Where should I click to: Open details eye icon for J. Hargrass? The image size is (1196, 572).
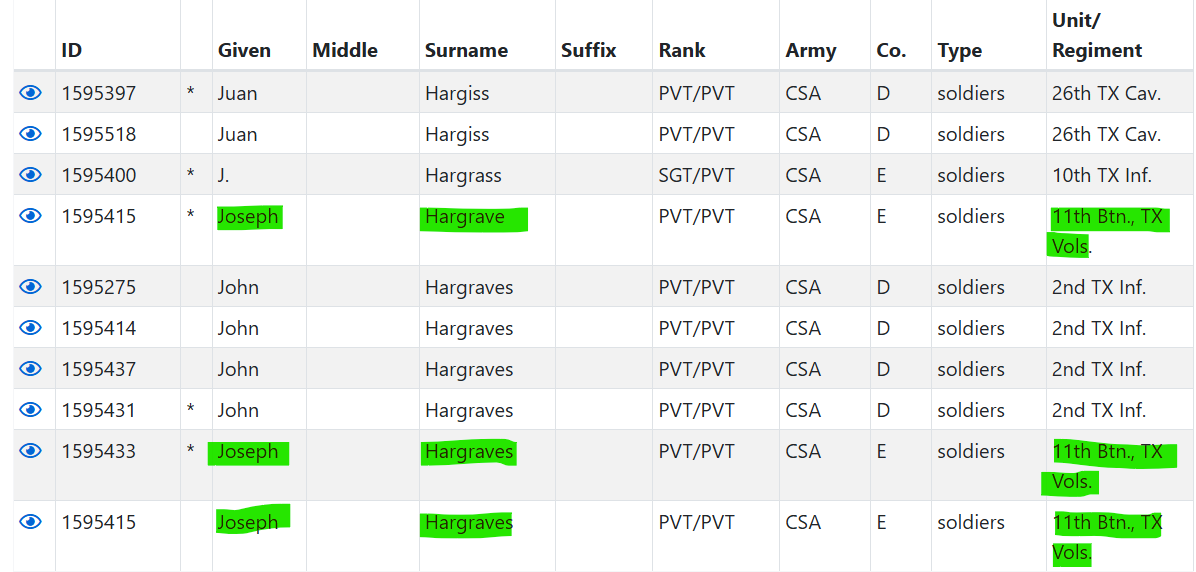click(x=31, y=175)
